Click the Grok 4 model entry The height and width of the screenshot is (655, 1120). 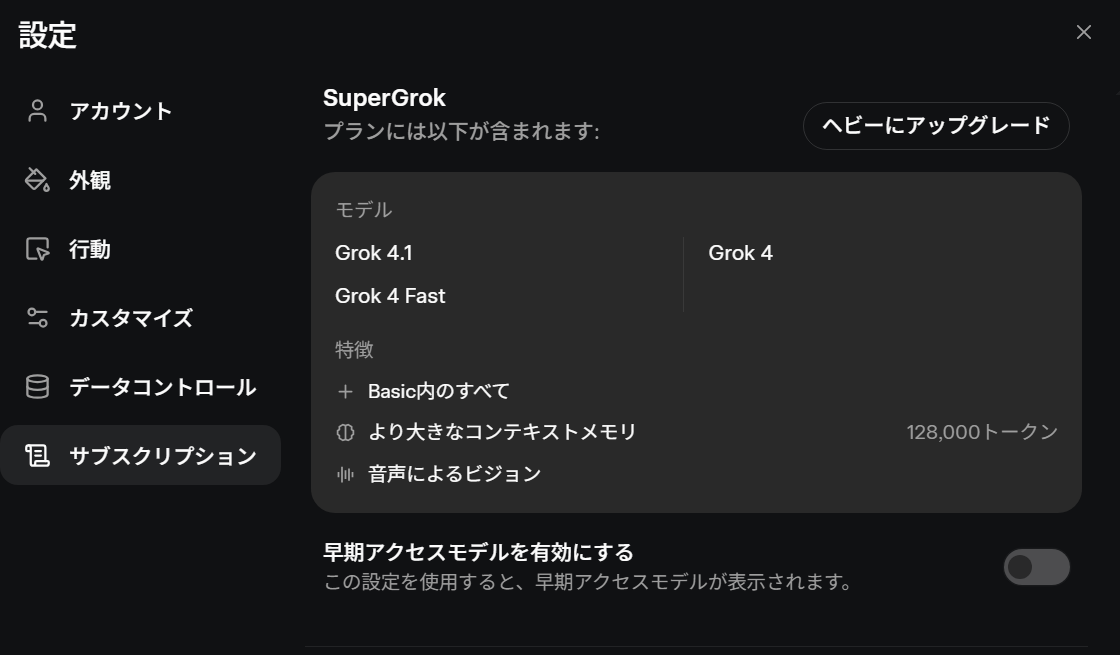[x=740, y=253]
